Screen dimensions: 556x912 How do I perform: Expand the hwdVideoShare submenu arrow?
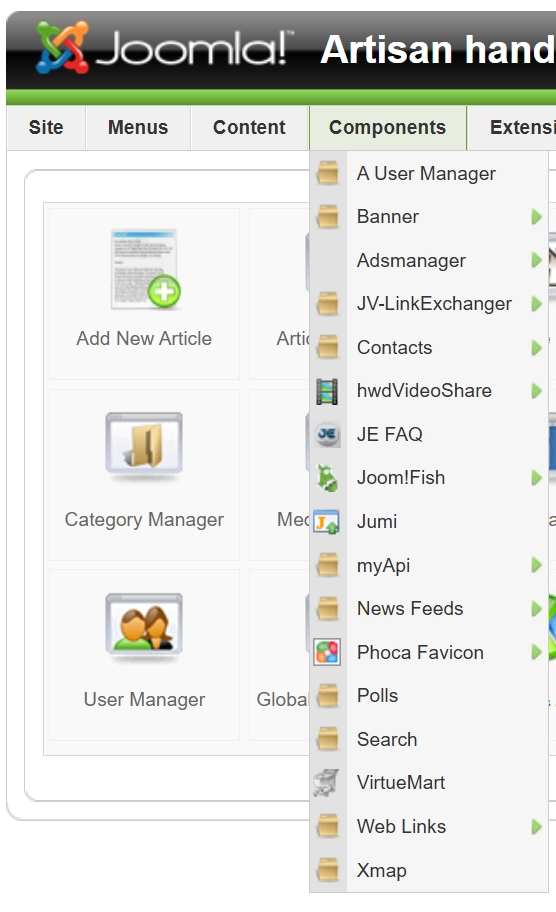click(x=536, y=391)
